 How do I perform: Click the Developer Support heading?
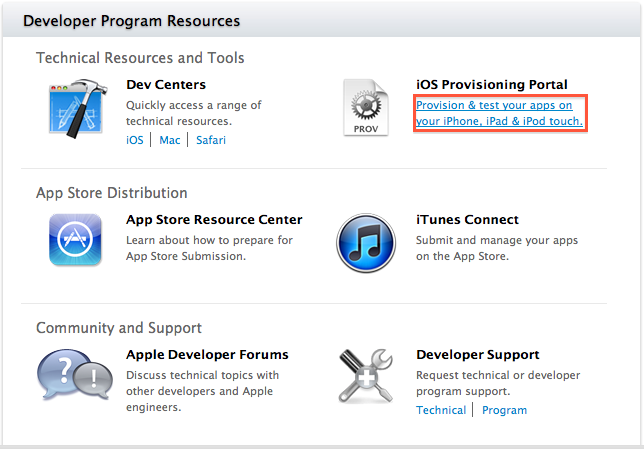(477, 355)
